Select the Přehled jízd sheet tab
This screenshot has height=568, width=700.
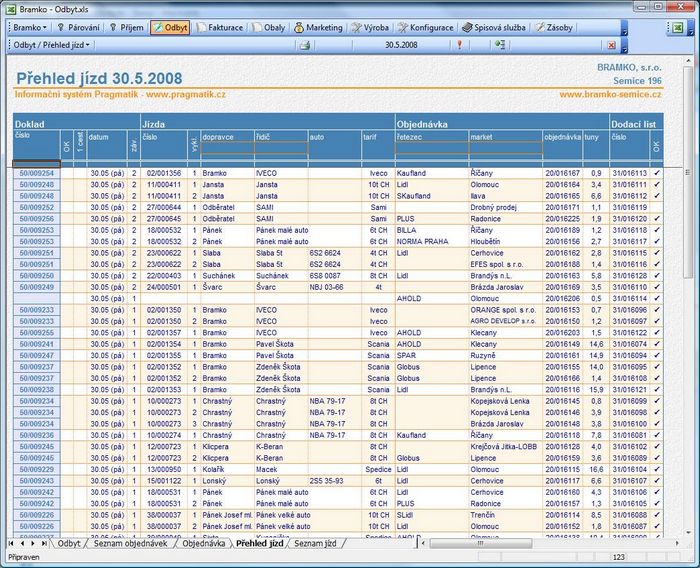pyautogui.click(x=259, y=543)
